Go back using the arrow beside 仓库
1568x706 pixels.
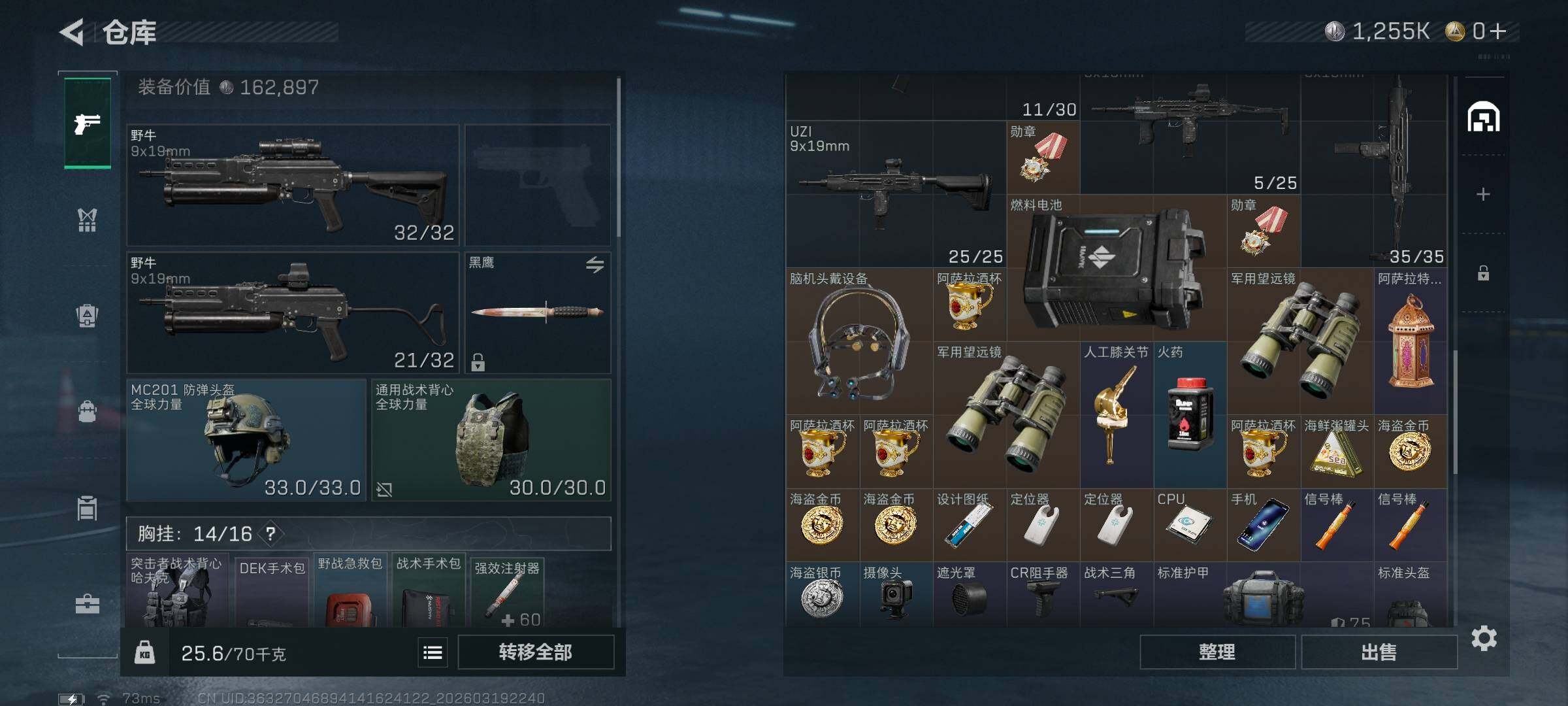click(x=71, y=32)
